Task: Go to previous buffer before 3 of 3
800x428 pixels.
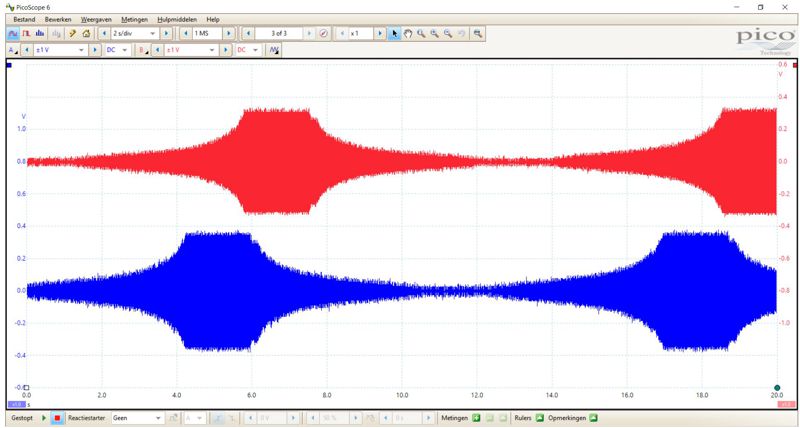Action: coord(248,34)
